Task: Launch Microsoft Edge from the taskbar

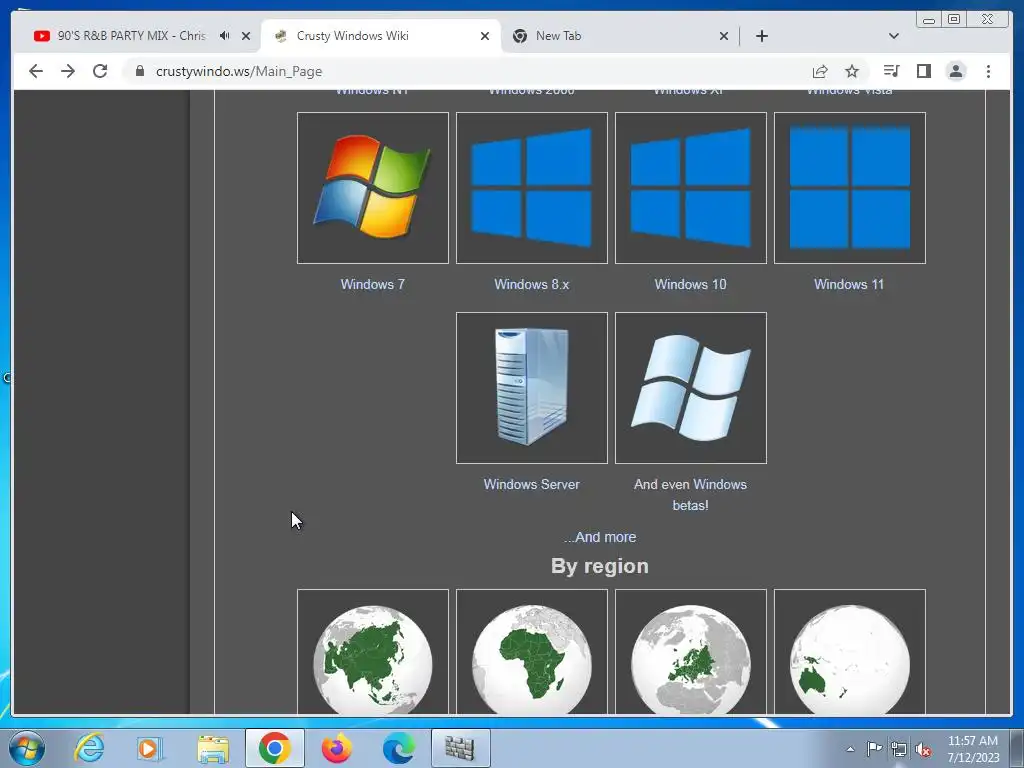Action: point(398,748)
